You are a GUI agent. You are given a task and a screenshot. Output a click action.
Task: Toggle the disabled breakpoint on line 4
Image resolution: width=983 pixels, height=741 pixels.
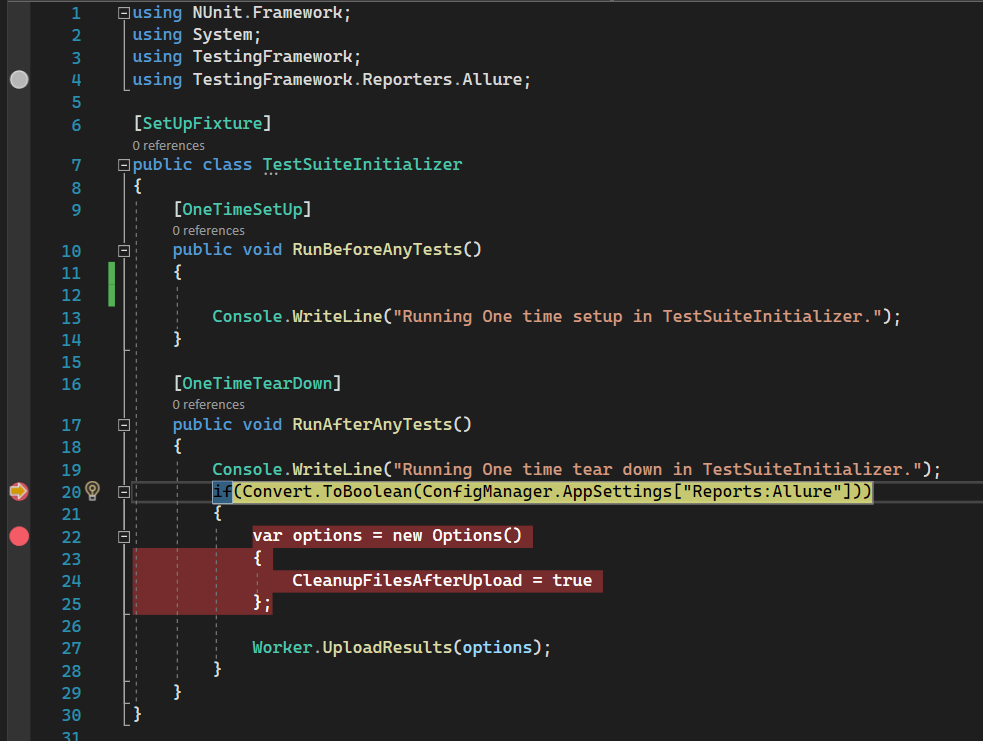tap(19, 80)
